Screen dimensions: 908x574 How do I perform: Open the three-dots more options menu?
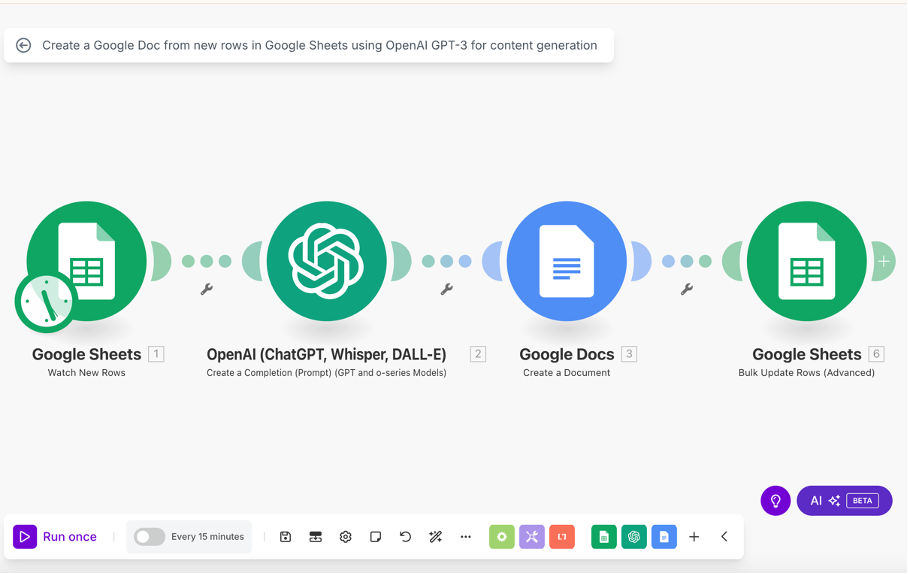click(x=465, y=537)
